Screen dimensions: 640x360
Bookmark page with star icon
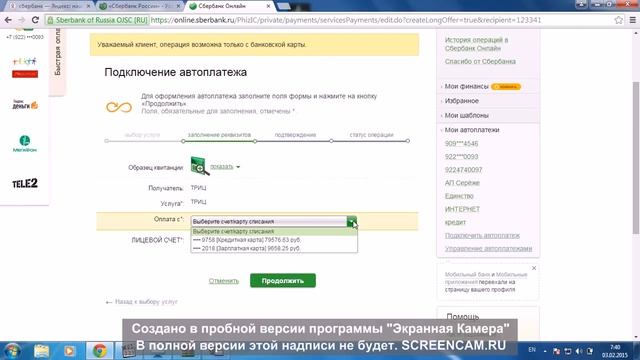(x=618, y=20)
